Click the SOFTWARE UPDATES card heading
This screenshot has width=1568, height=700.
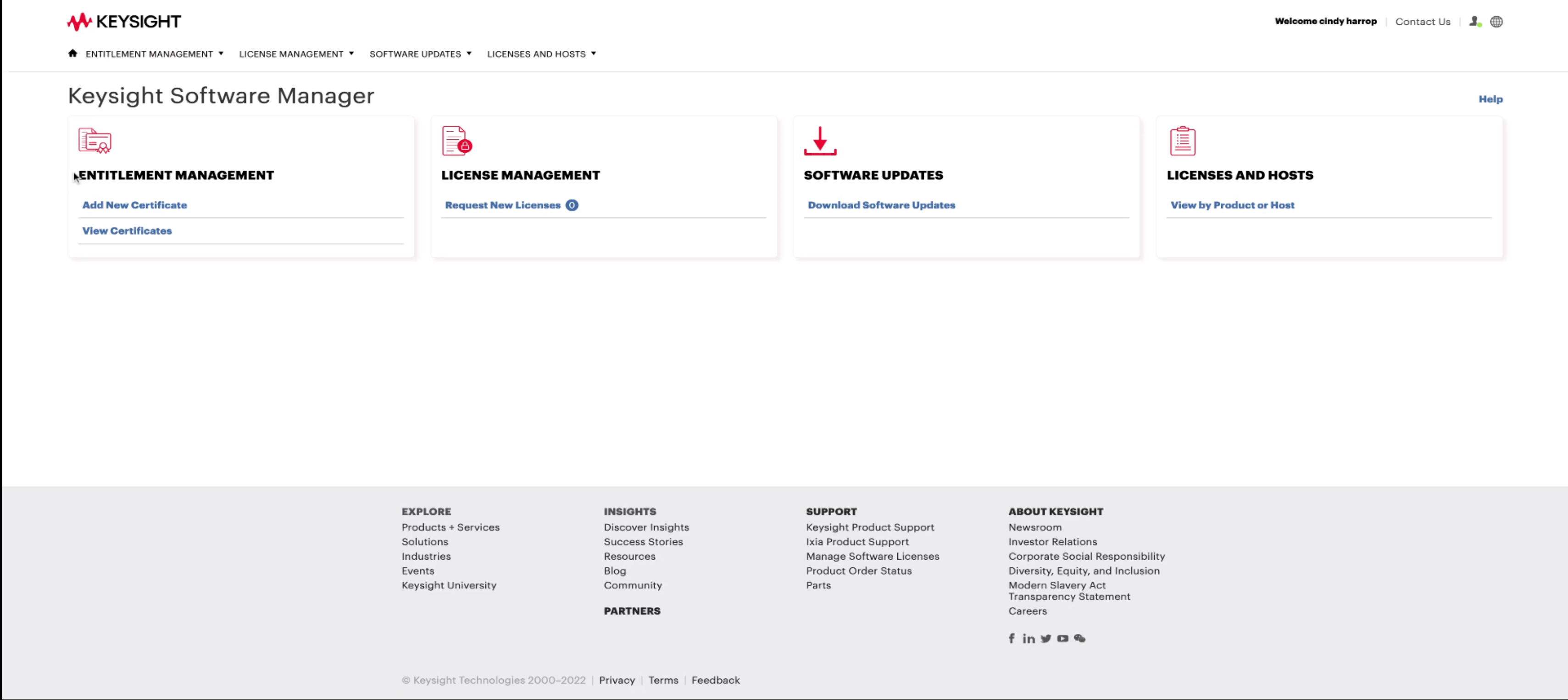click(x=873, y=175)
